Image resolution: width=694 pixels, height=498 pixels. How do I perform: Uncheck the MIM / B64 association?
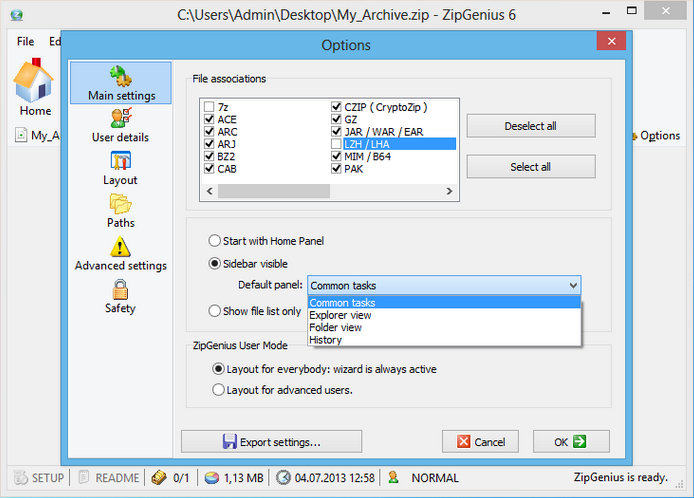(336, 156)
